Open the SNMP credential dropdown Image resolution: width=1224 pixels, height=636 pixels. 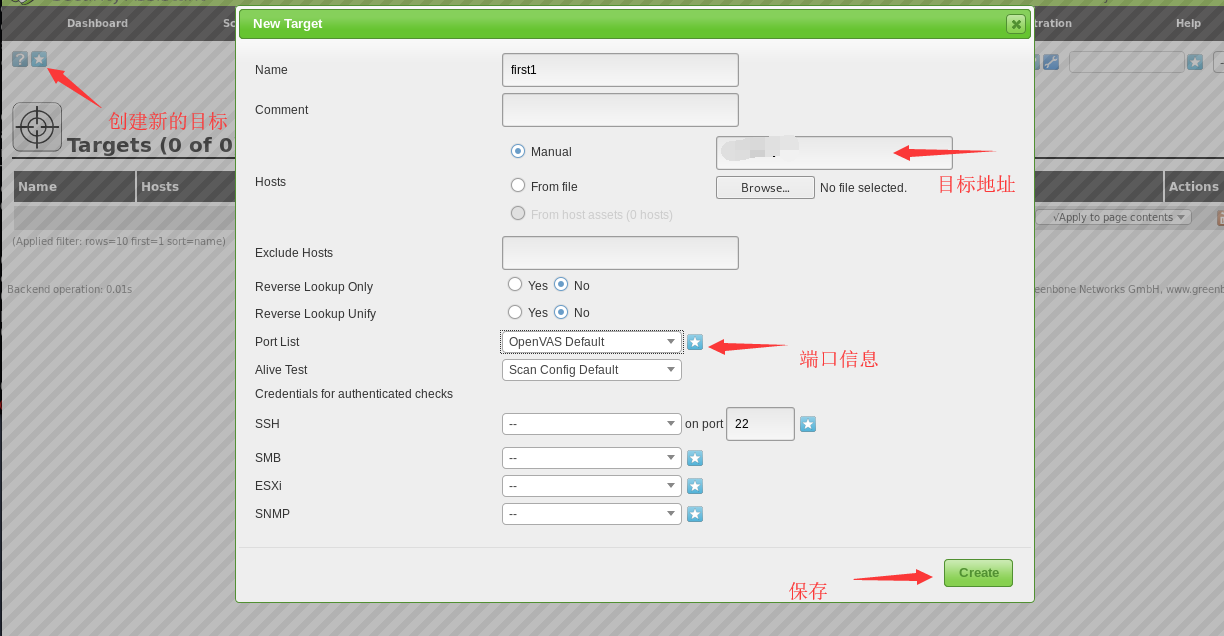point(592,514)
